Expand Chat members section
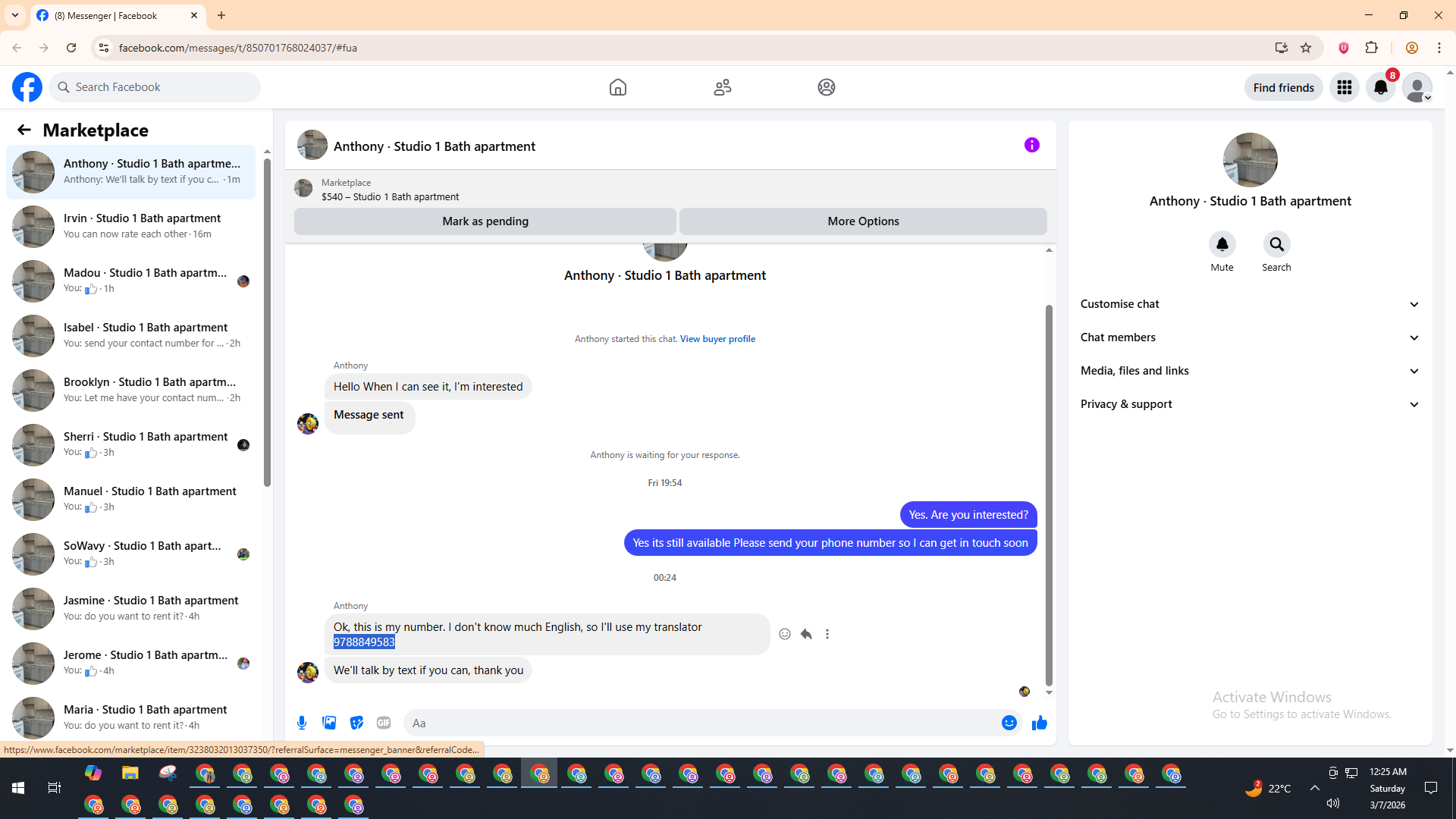The image size is (1456, 819). click(1249, 337)
